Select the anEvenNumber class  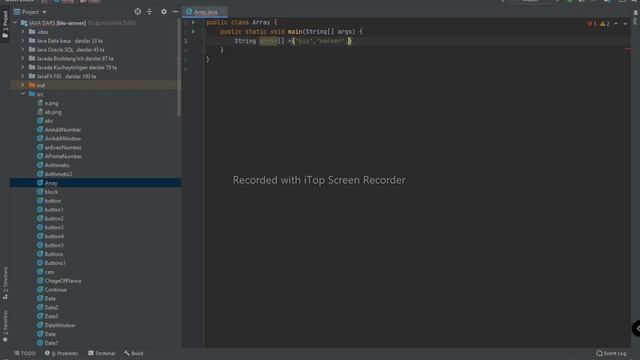(x=59, y=147)
